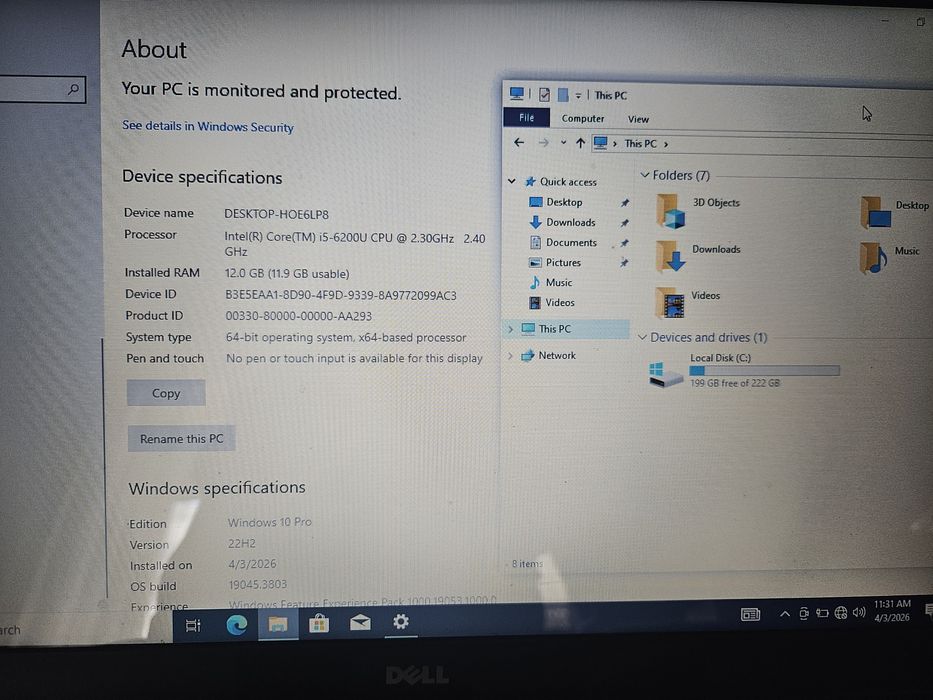Image resolution: width=933 pixels, height=700 pixels.
Task: Click the Back arrow in File Explorer
Action: tap(519, 142)
